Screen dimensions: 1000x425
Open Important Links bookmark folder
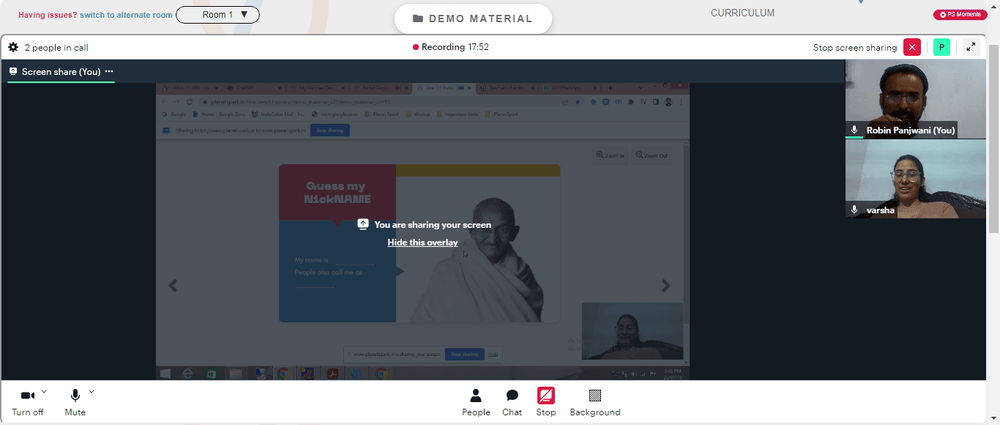[x=459, y=115]
